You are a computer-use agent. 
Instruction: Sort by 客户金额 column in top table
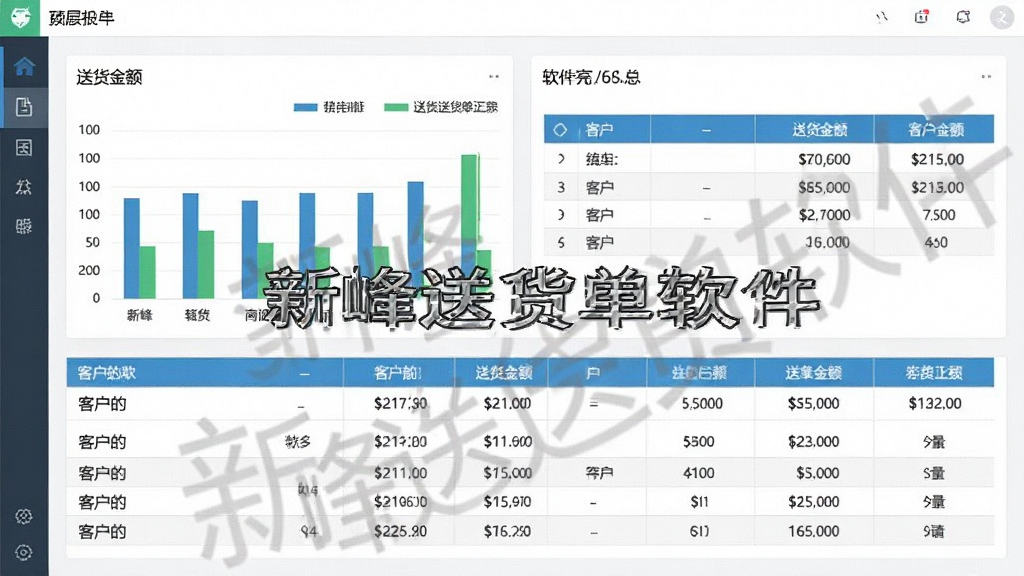click(936, 130)
